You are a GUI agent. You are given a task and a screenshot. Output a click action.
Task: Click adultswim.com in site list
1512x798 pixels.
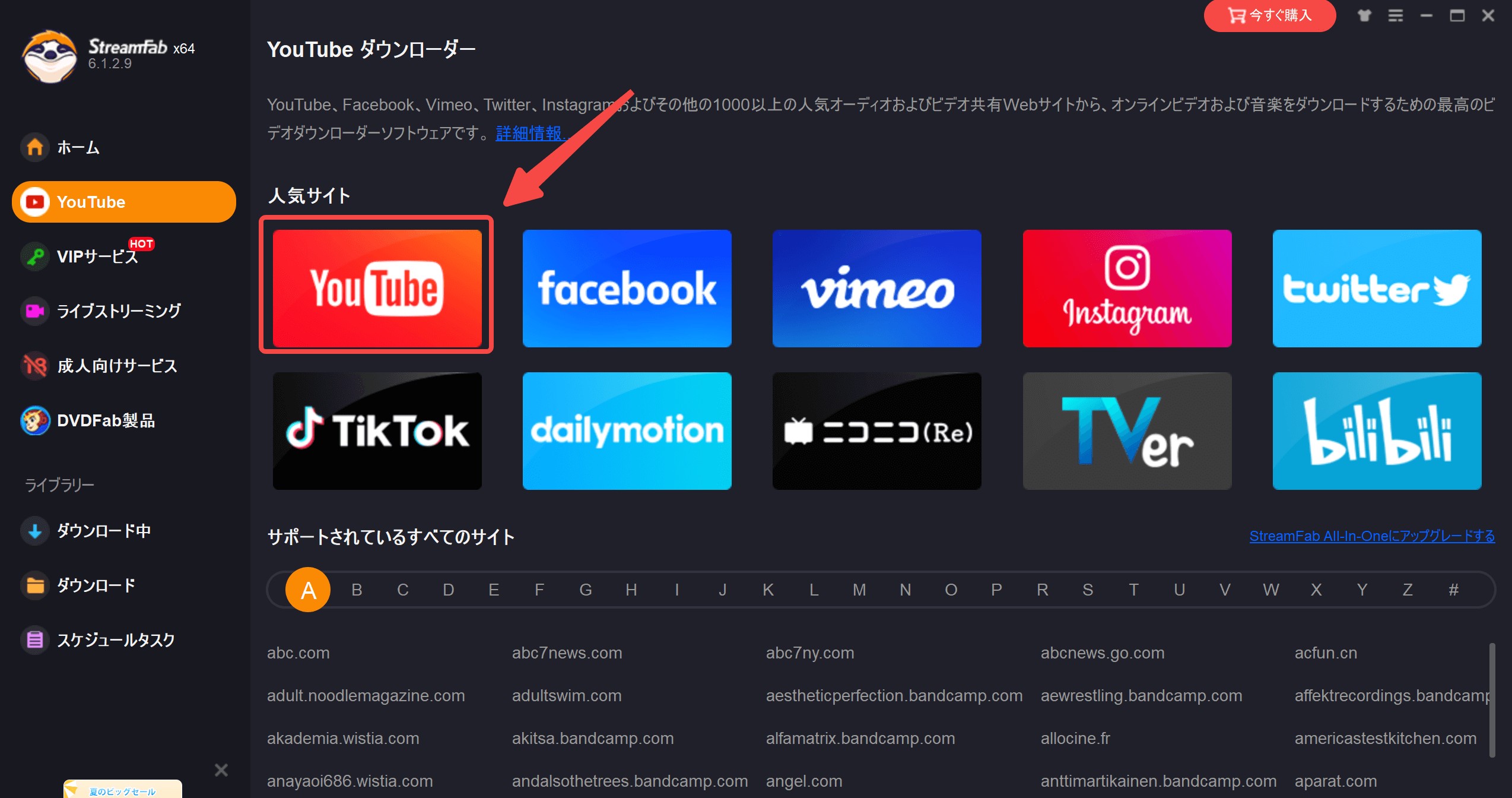point(567,695)
